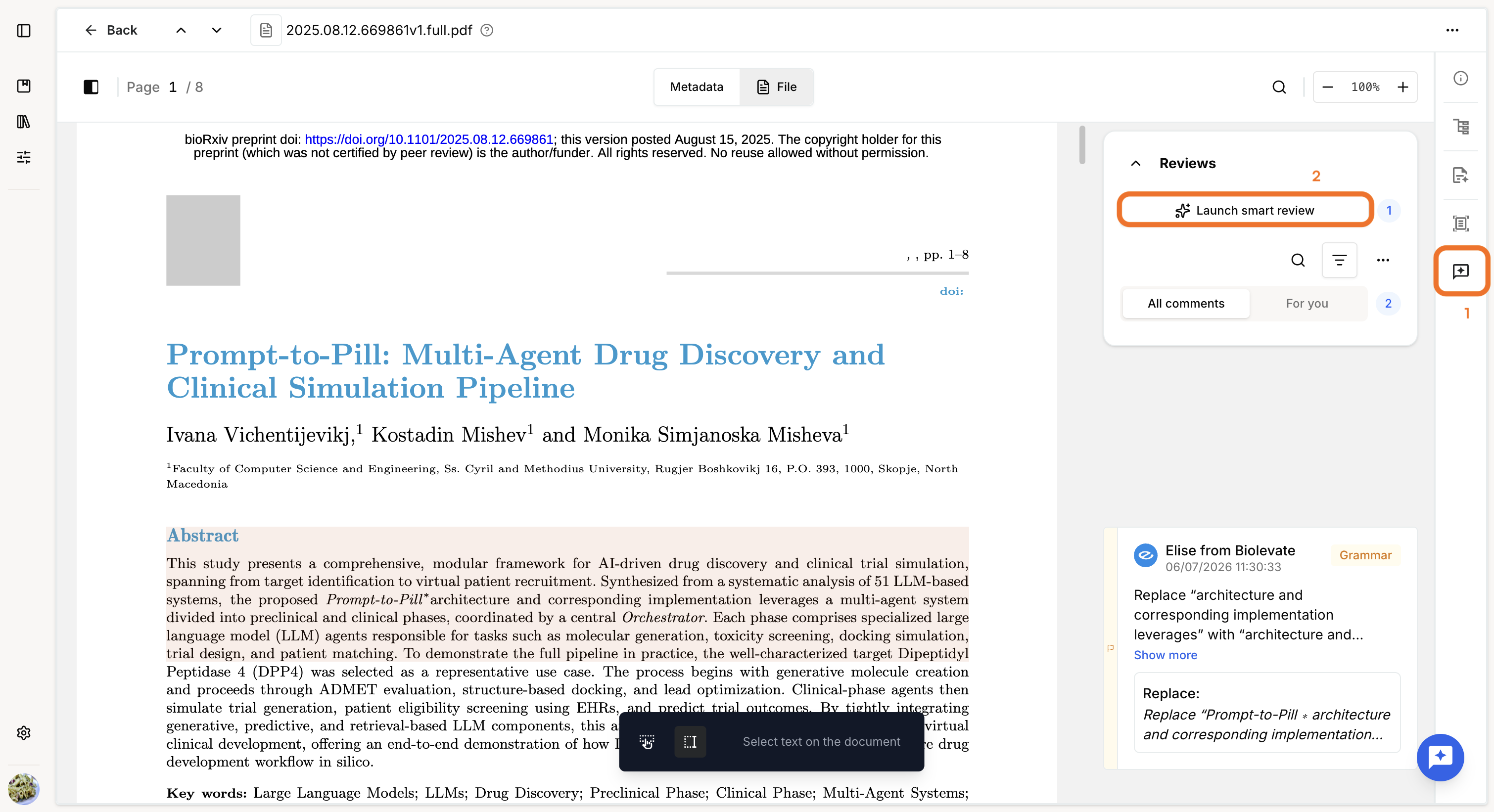
Task: Select the For you tab
Action: [1307, 303]
